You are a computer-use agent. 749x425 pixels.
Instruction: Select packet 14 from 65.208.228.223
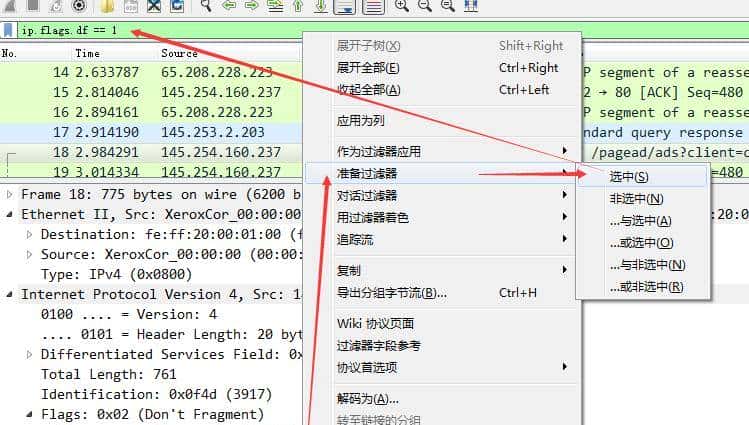[151, 73]
